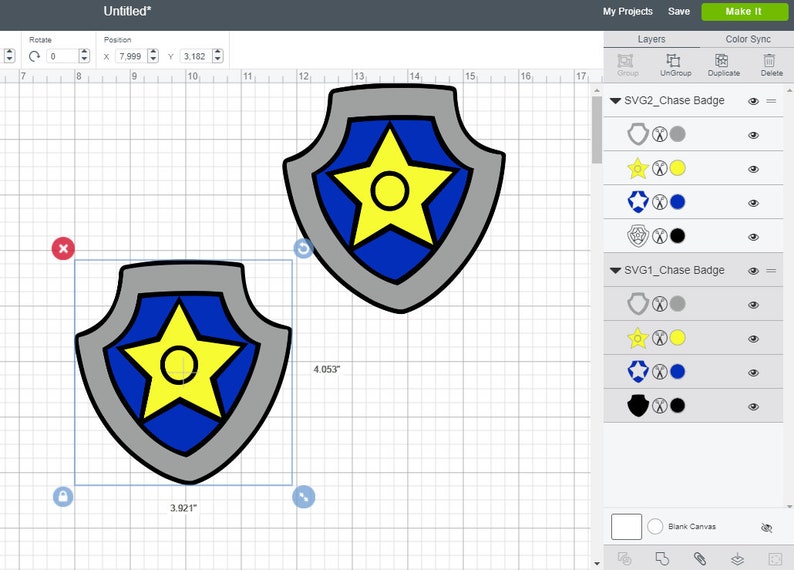Click the layers panel scroll up arrow
The image size is (794, 570).
coord(789,91)
